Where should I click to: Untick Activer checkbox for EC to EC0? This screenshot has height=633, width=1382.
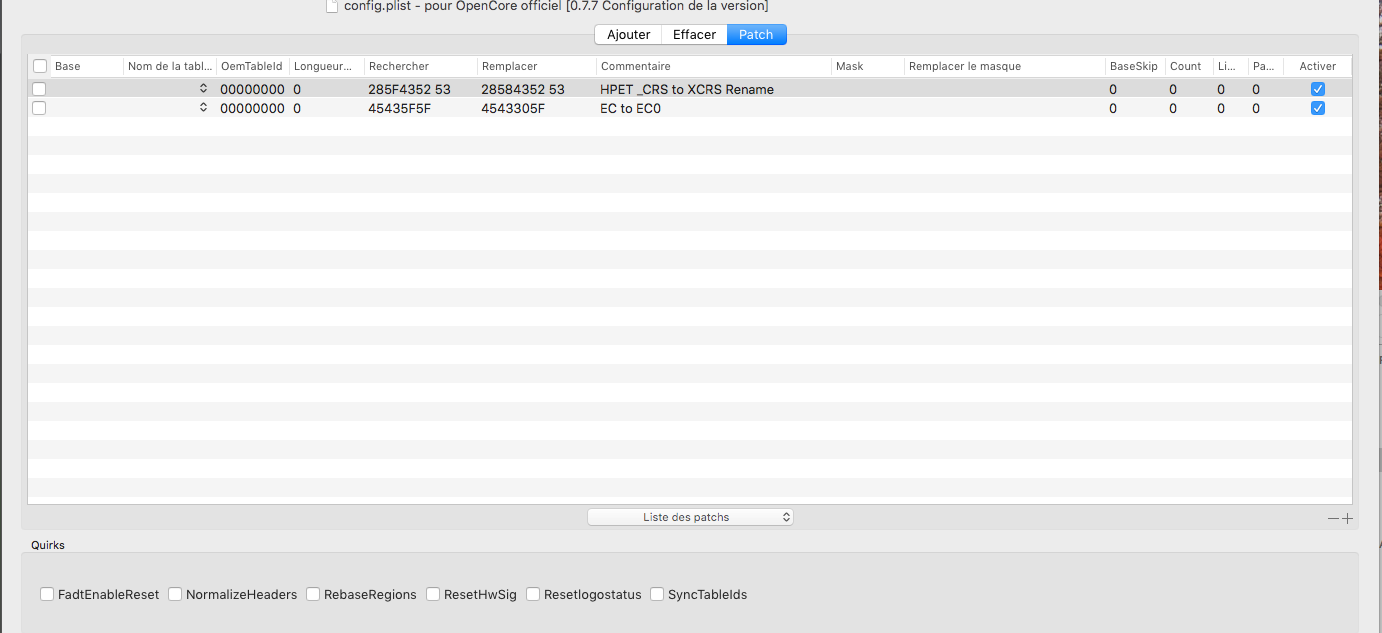coord(1317,108)
